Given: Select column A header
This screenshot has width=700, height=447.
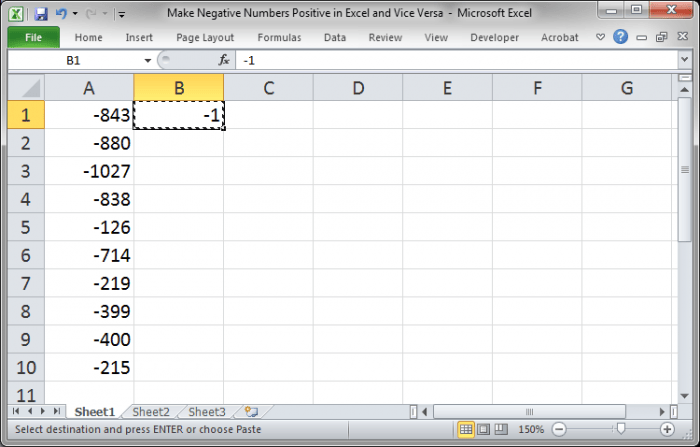Looking at the screenshot, I should (x=89, y=88).
